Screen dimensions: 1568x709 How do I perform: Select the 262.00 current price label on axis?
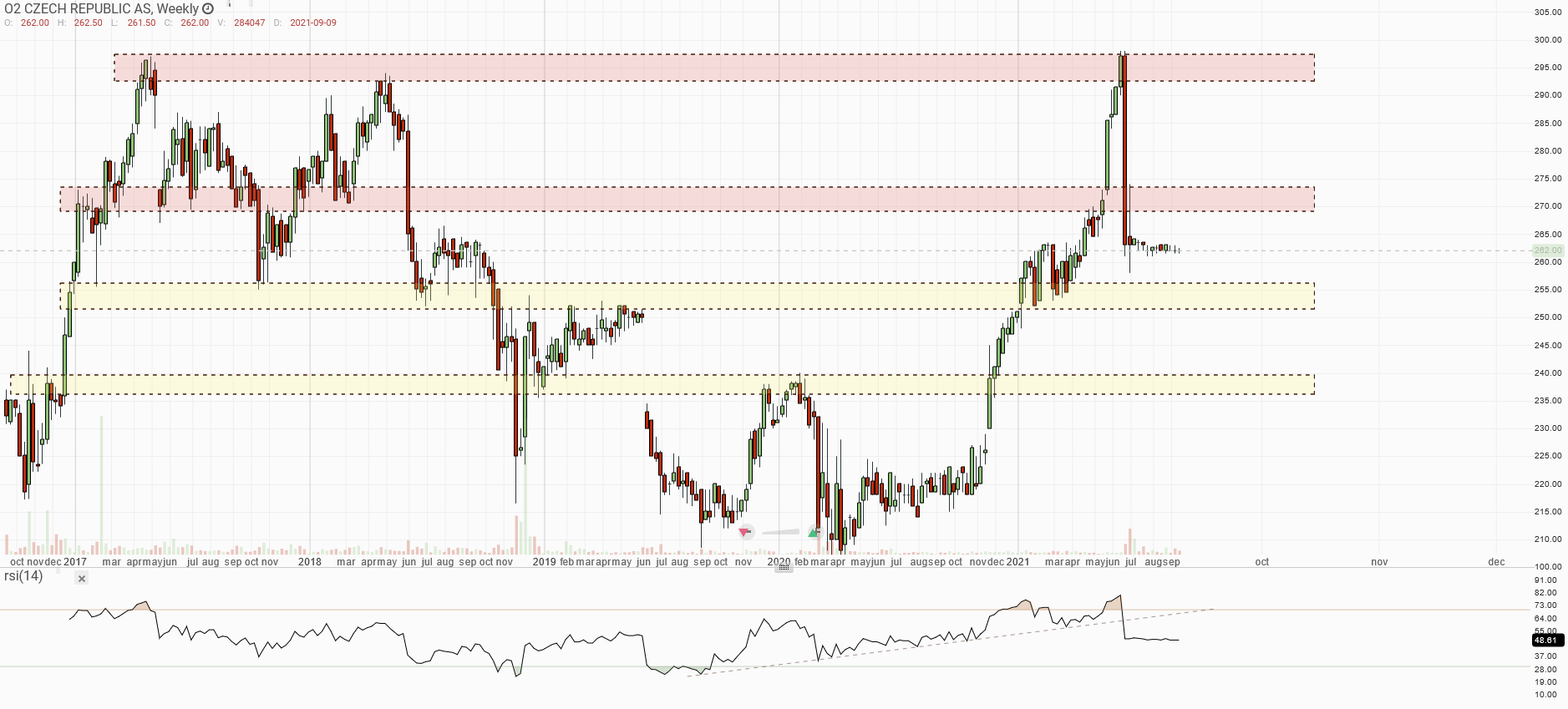tap(1547, 251)
